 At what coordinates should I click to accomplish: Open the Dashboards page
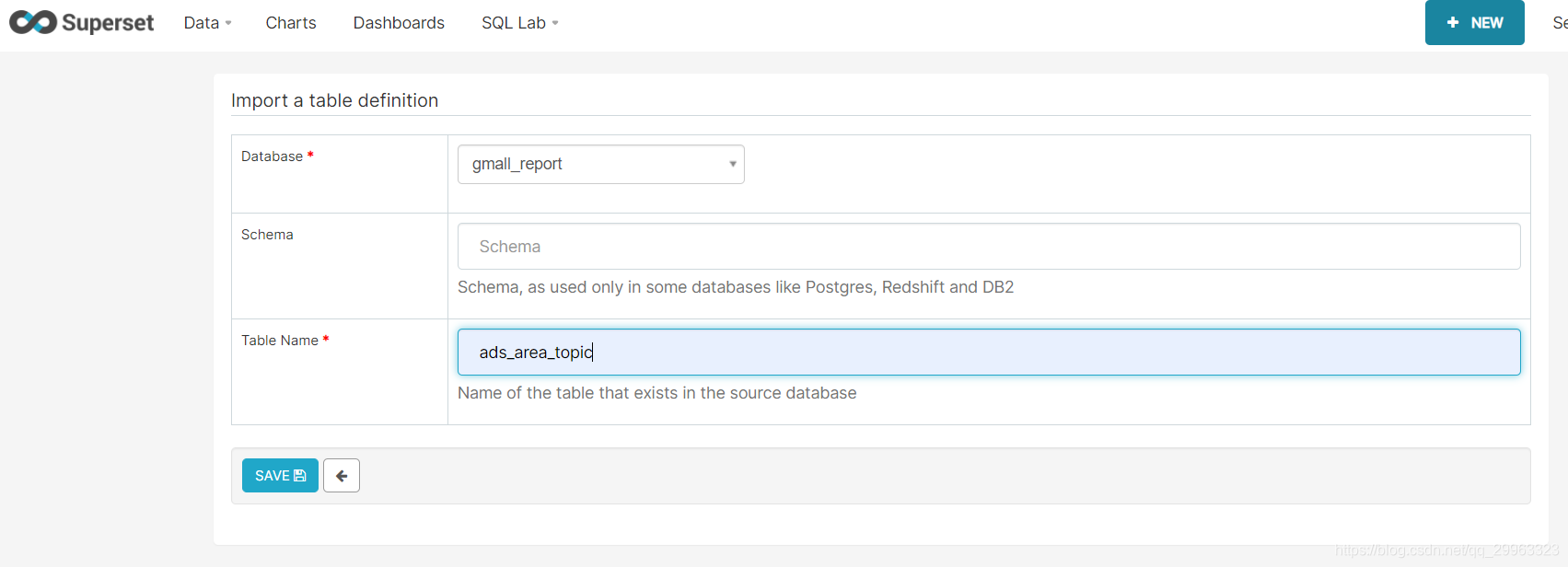point(399,23)
